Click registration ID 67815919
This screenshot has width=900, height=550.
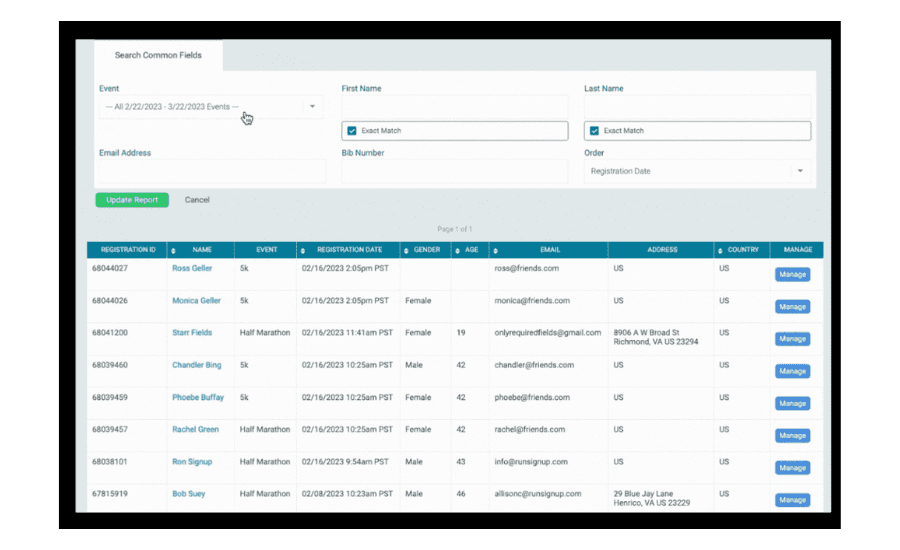point(110,494)
